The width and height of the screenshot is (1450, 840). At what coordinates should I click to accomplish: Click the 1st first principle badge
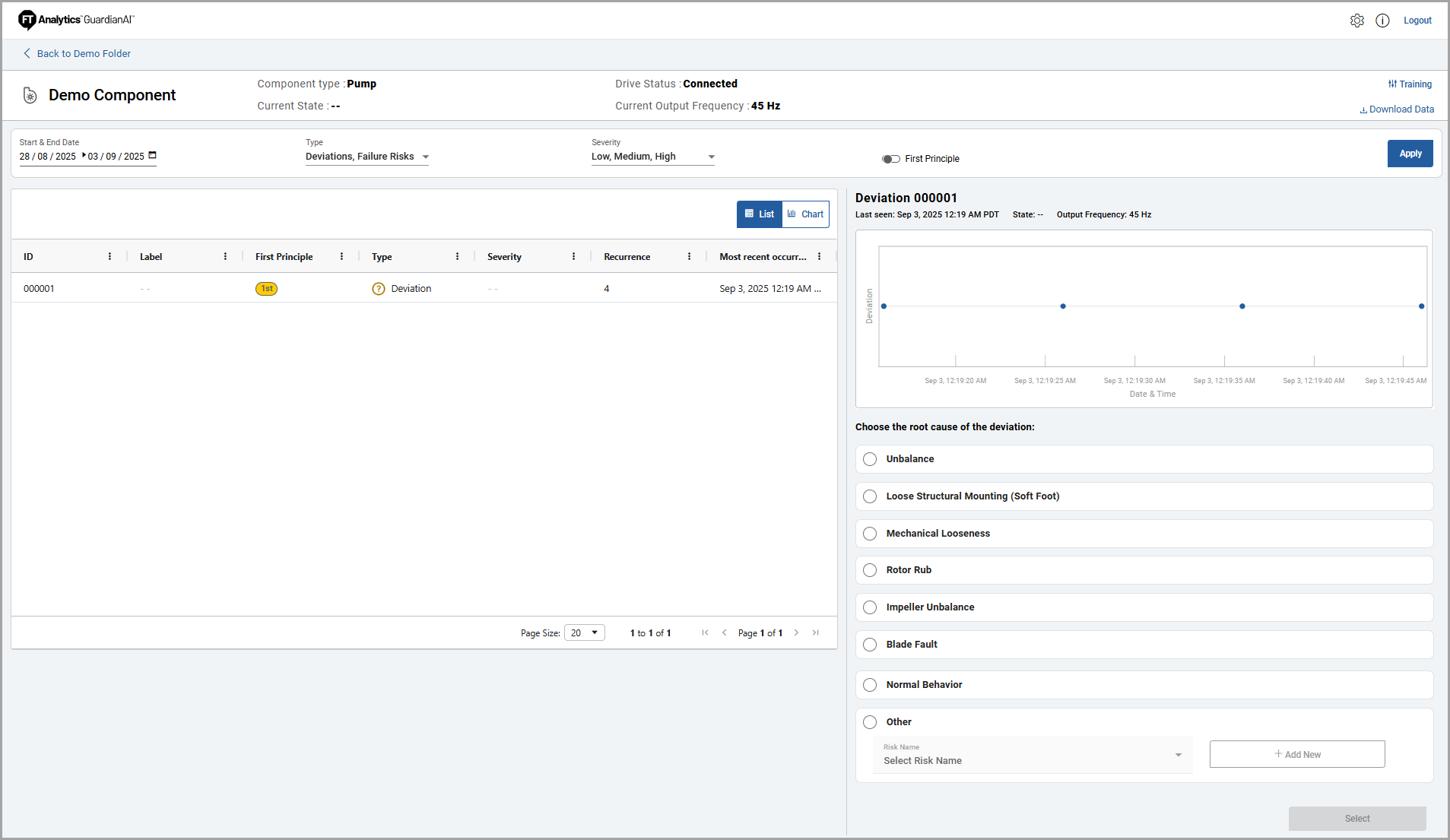click(266, 289)
